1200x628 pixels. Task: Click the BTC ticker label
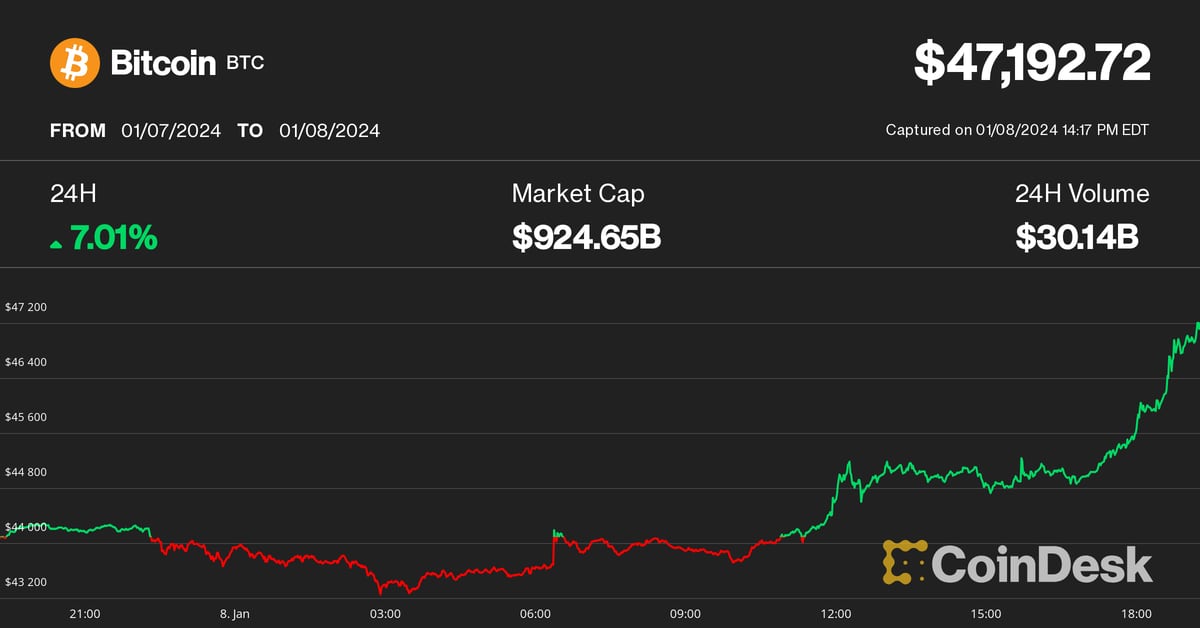click(x=245, y=64)
